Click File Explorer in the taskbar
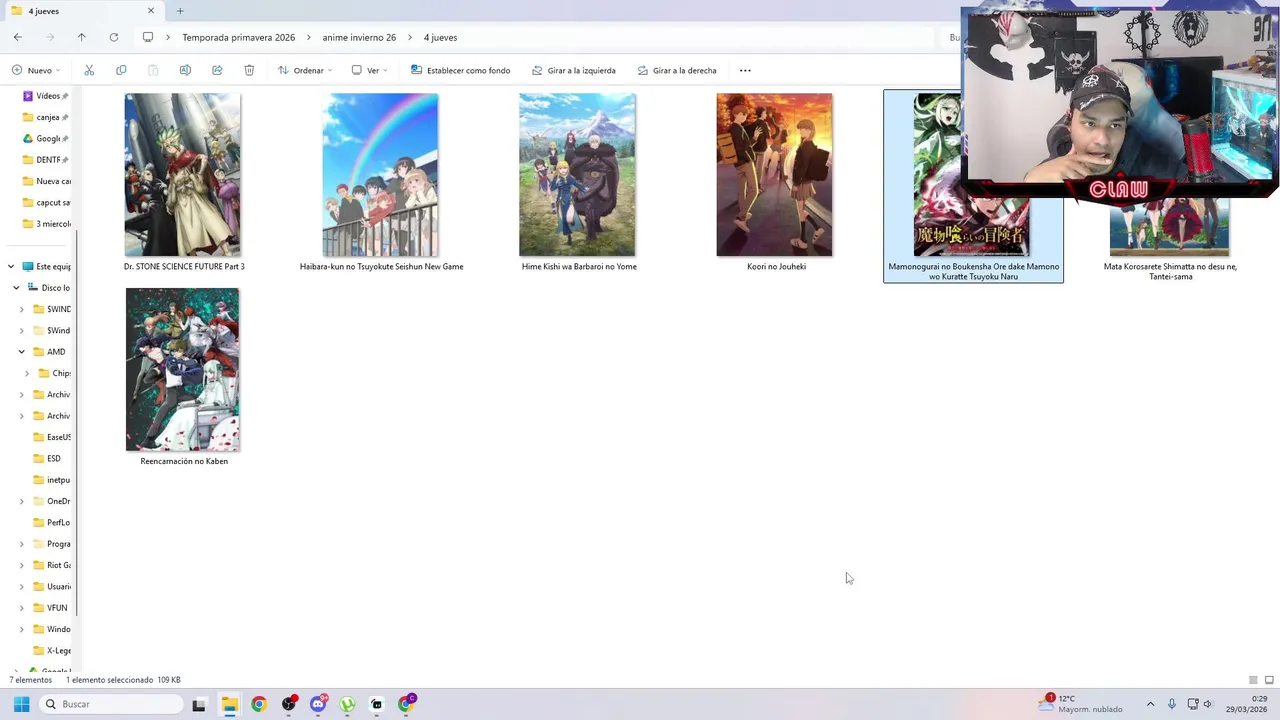 pyautogui.click(x=229, y=704)
